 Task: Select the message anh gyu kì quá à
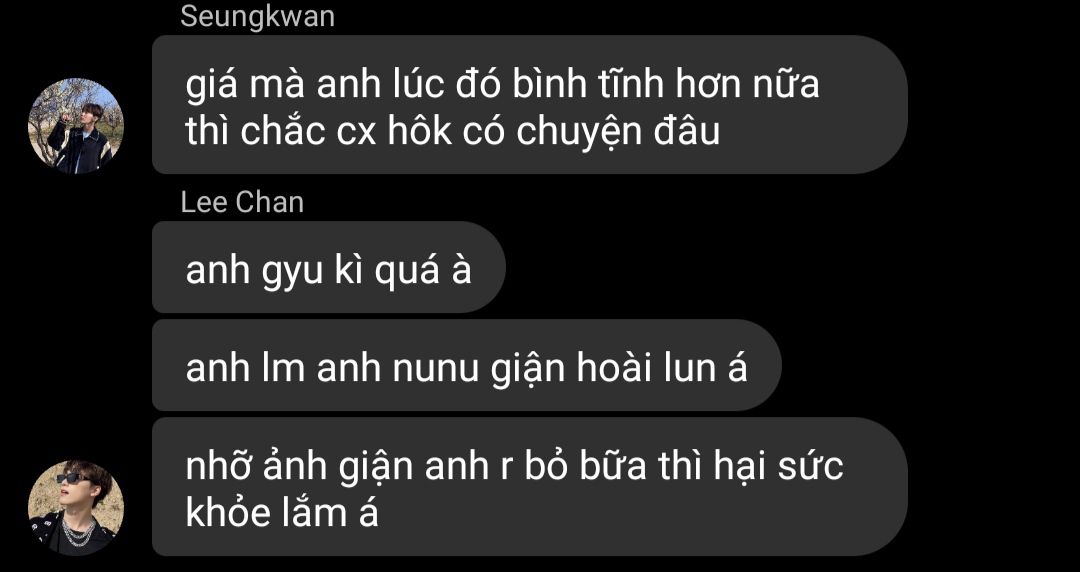[x=329, y=267]
